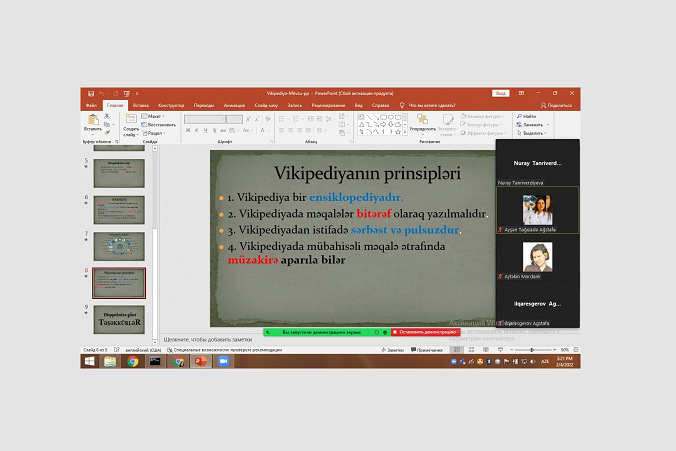Open the Shape Fill (Заливка фигуры) dropdown

(482, 116)
